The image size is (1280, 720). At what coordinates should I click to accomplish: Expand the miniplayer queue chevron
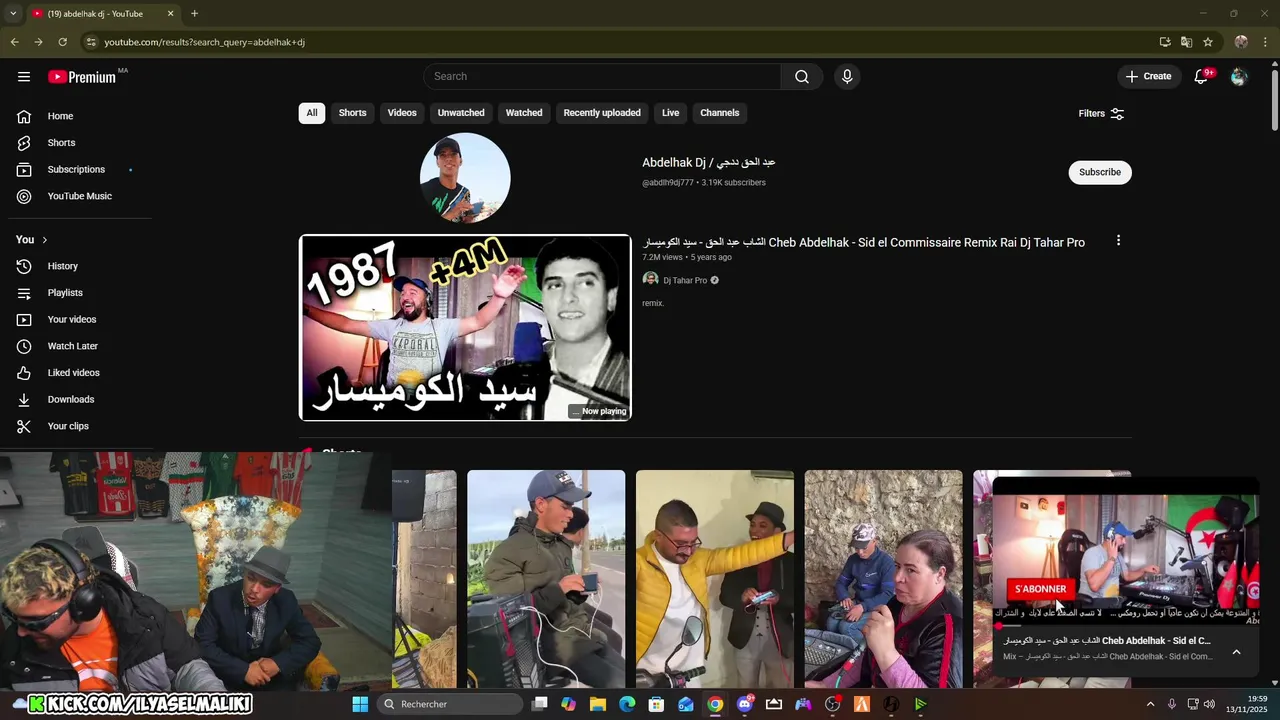tap(1236, 652)
